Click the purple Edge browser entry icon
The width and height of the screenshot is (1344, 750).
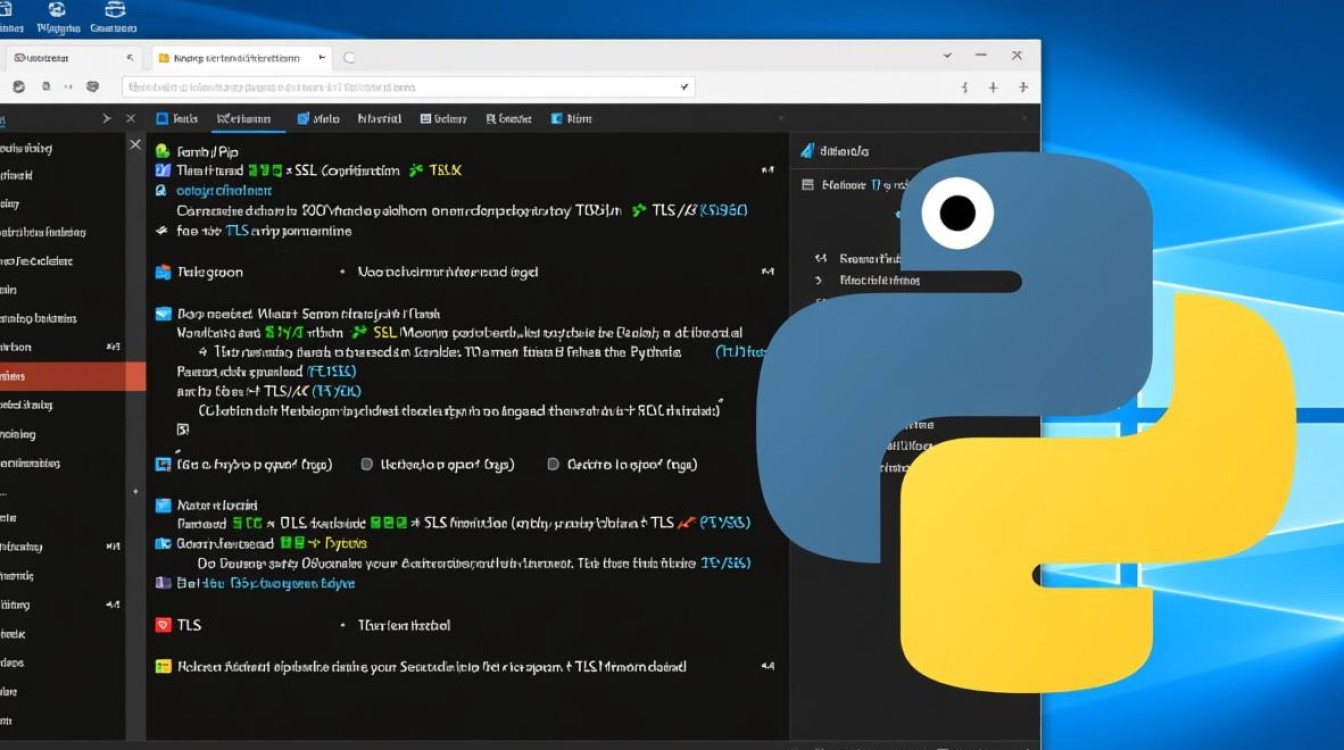162,583
